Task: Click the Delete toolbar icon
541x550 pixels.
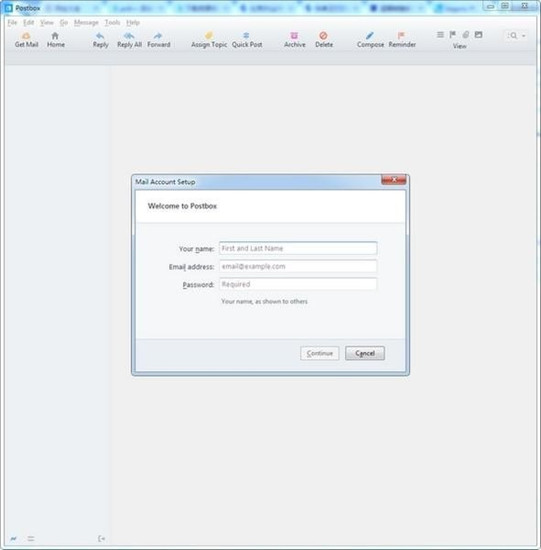Action: pos(323,35)
